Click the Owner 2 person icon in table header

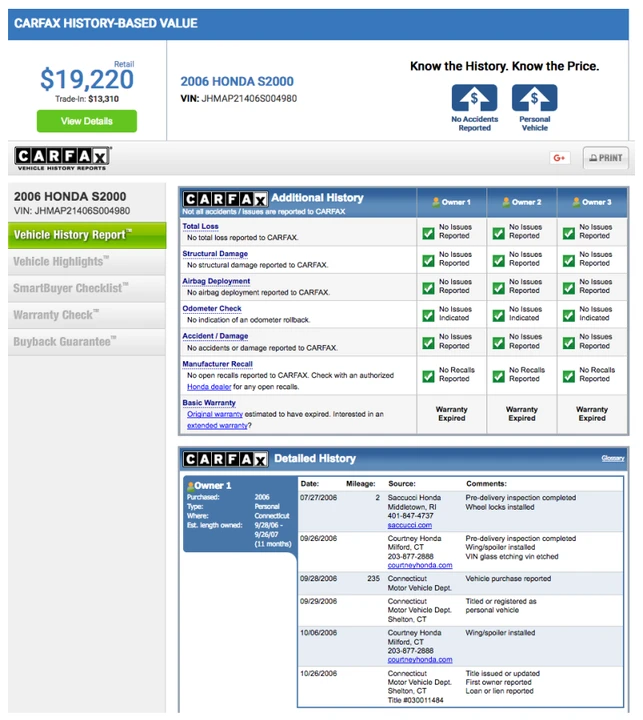tap(506, 202)
